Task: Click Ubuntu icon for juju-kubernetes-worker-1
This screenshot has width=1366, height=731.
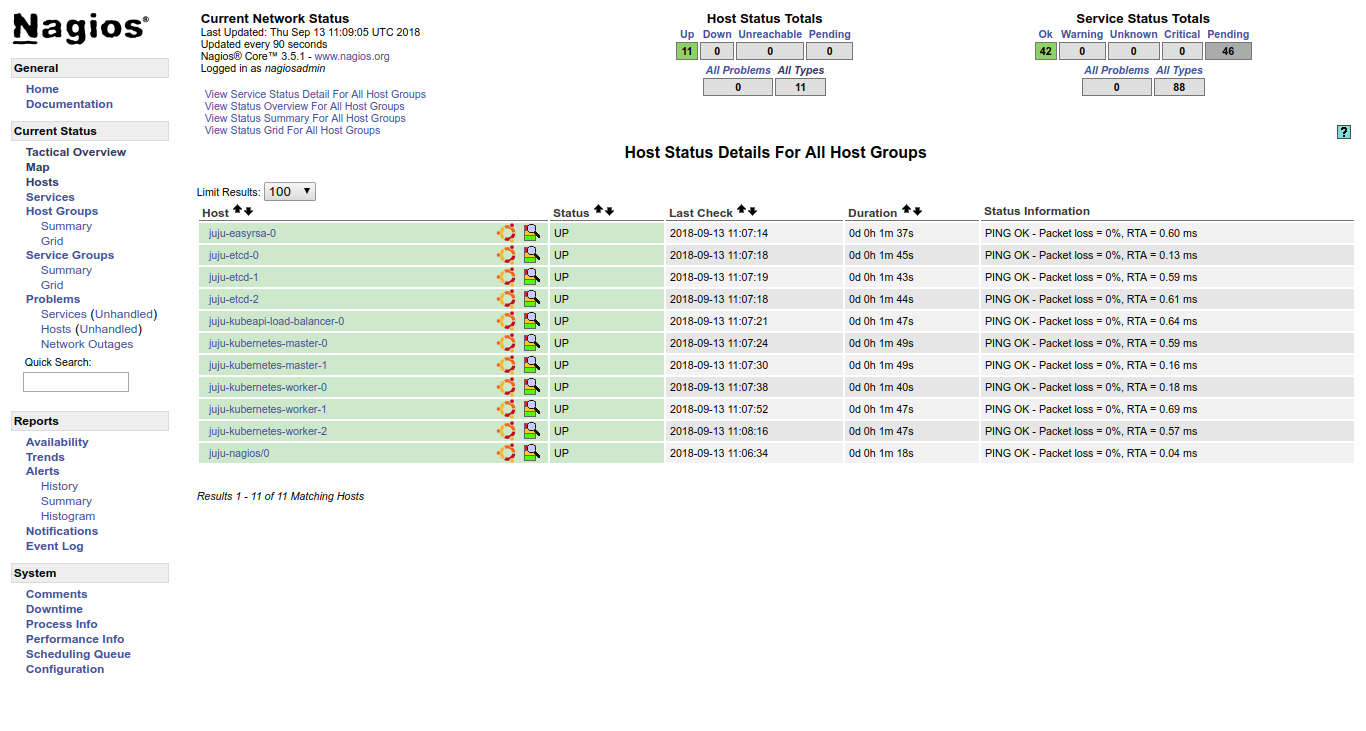Action: pyautogui.click(x=506, y=409)
